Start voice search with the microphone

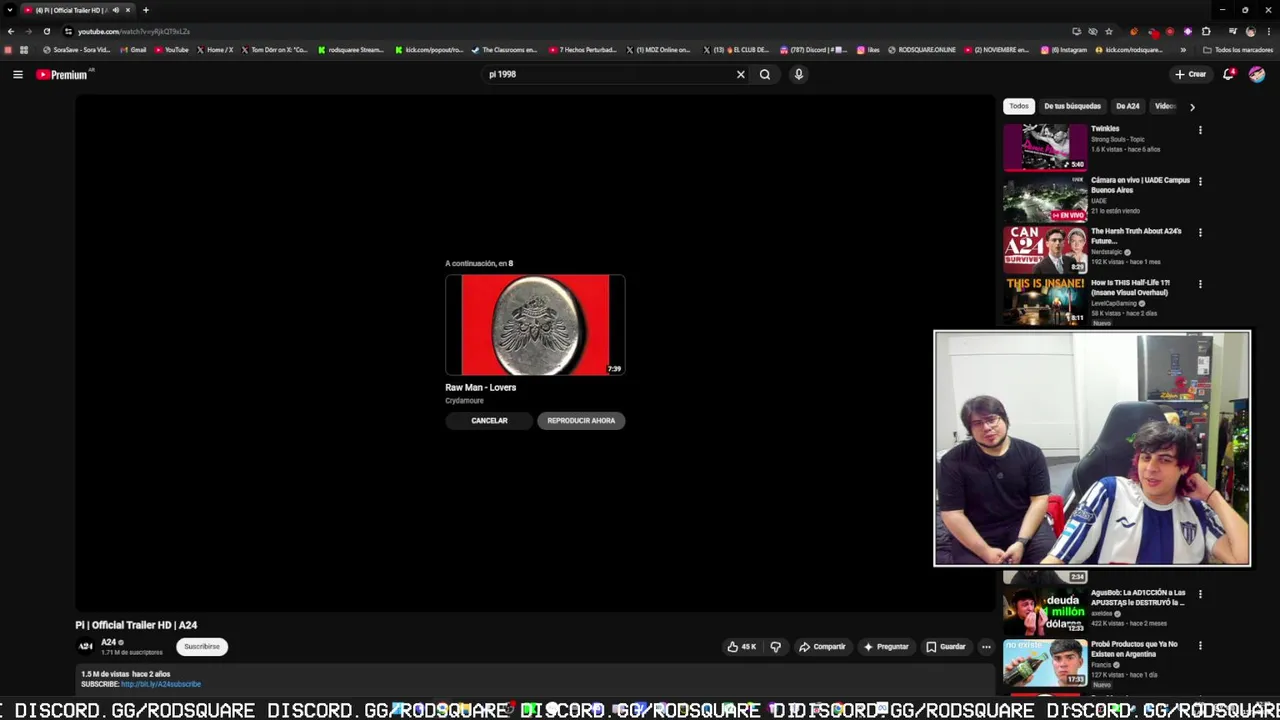point(798,74)
